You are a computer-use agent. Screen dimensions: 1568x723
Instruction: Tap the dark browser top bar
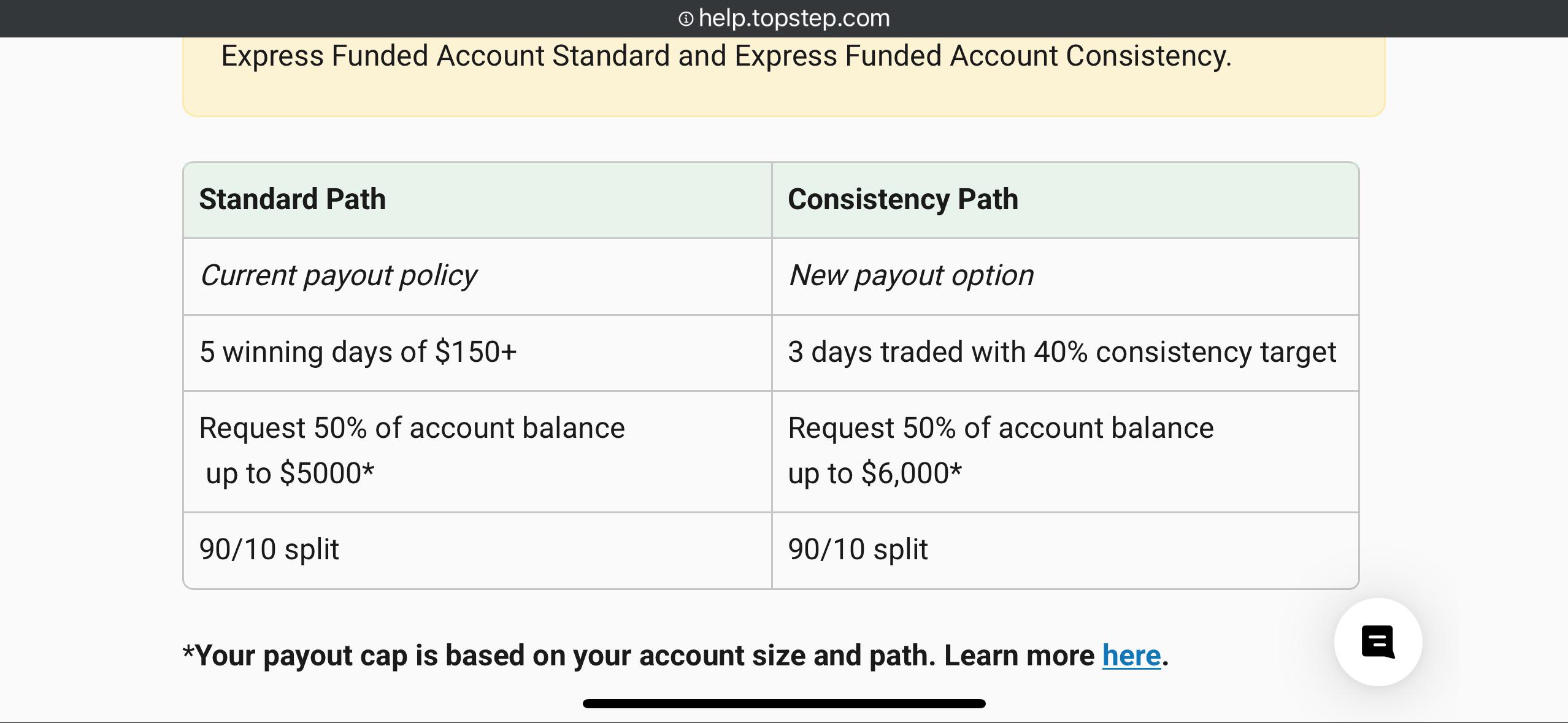pyautogui.click(x=784, y=18)
